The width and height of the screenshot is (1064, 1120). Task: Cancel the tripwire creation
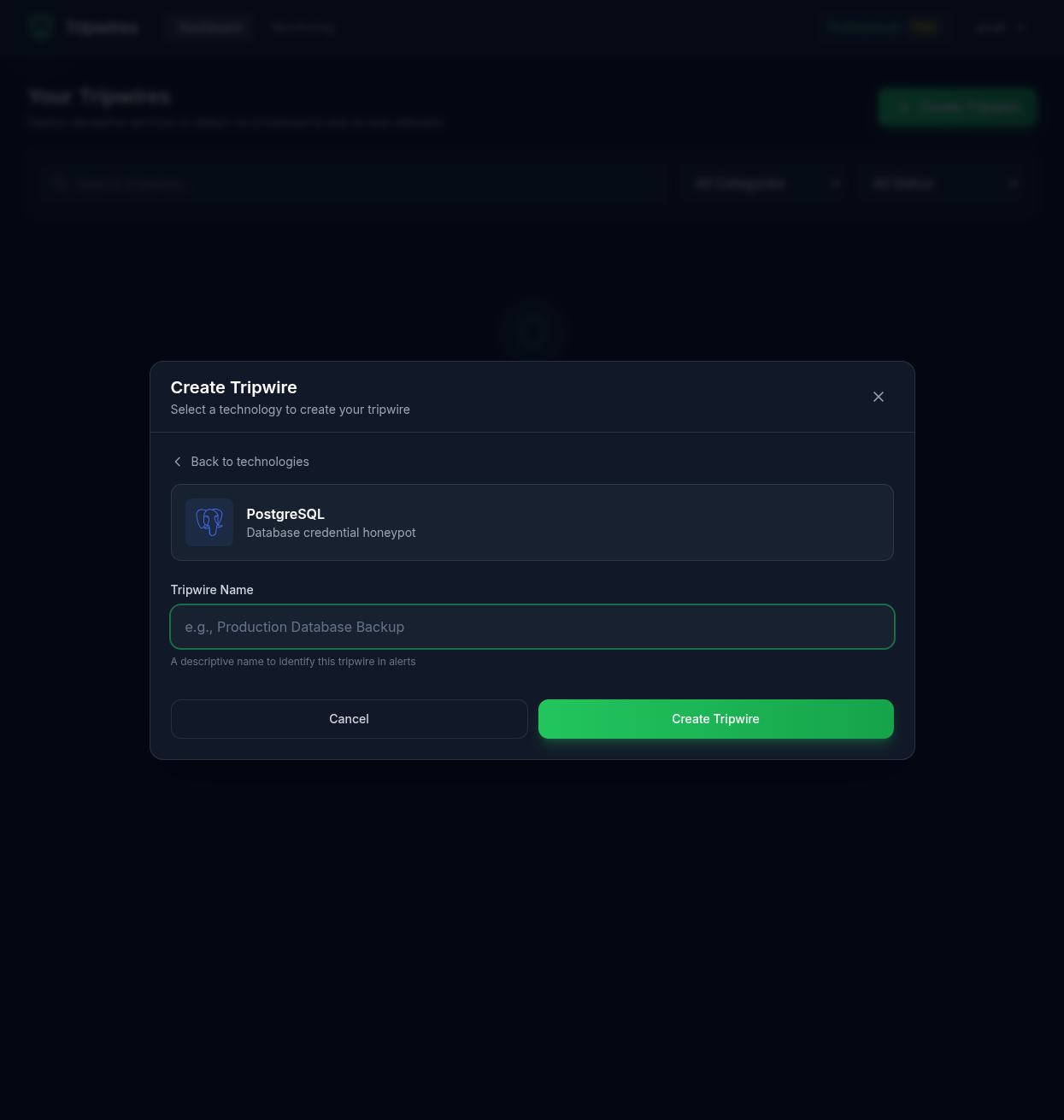pos(350,719)
